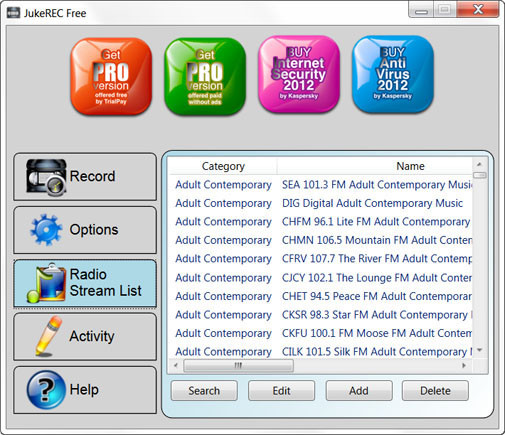This screenshot has height=435, width=505.
Task: Minimize the JukeREC Free window
Action: coord(421,10)
